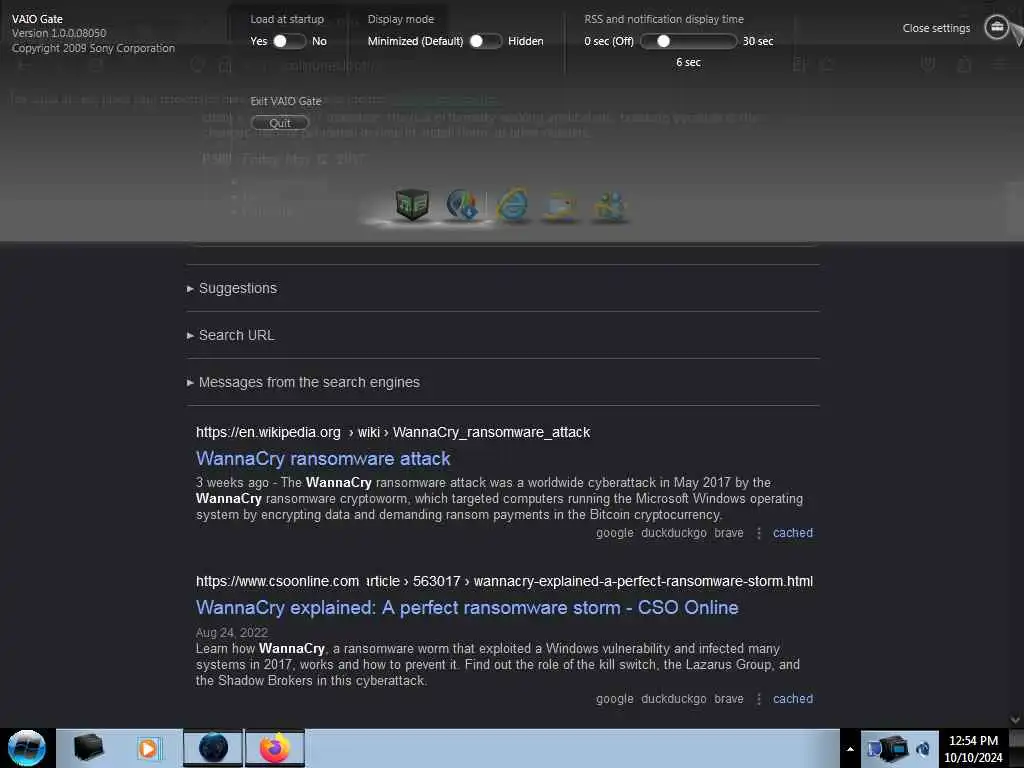Viewport: 1024px width, 768px height.
Task: Click duckduckgo under the Wikipedia result
Action: coord(673,533)
